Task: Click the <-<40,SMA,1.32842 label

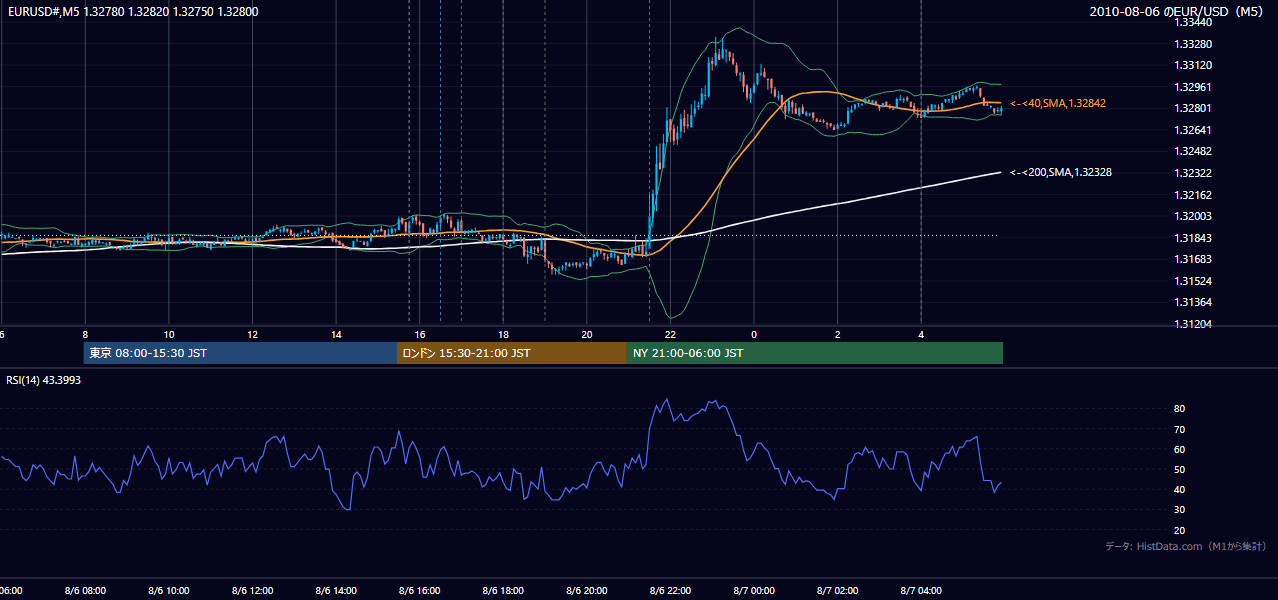Action: click(1057, 103)
